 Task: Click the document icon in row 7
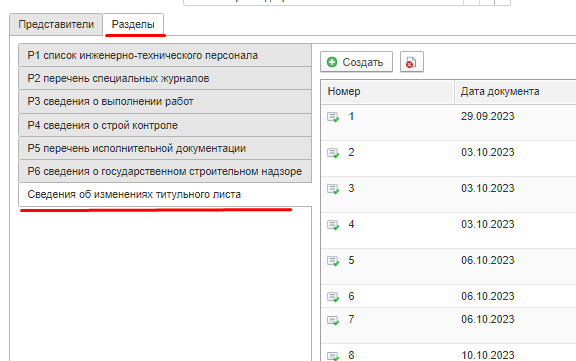(333, 320)
